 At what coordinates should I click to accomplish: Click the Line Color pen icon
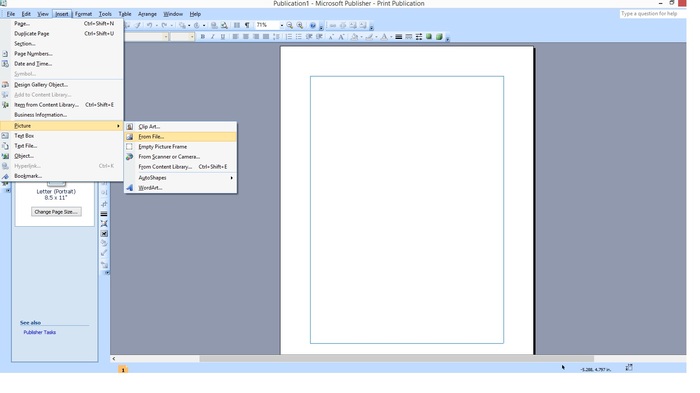(x=369, y=37)
